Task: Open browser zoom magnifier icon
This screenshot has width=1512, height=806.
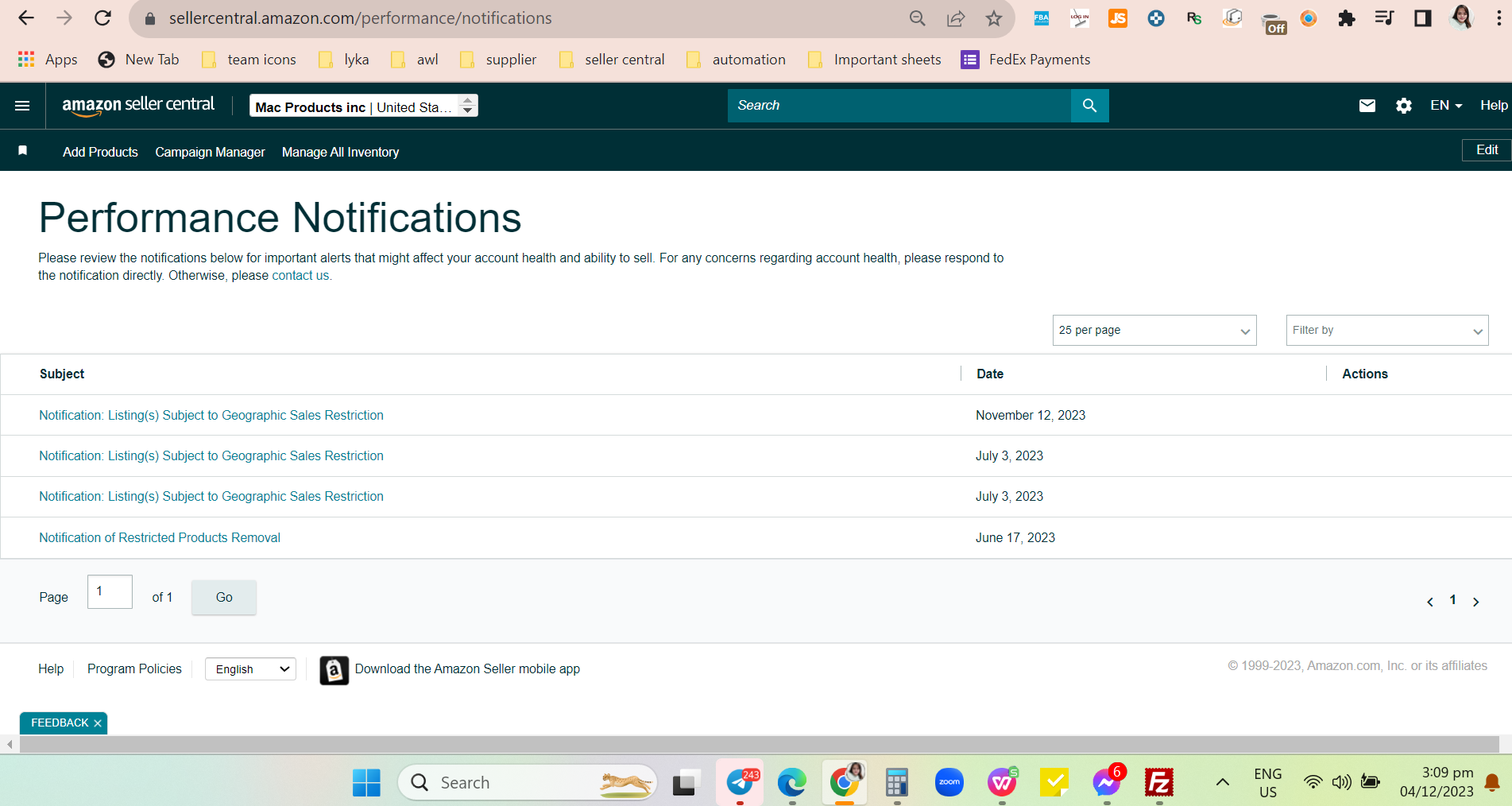Action: click(918, 18)
